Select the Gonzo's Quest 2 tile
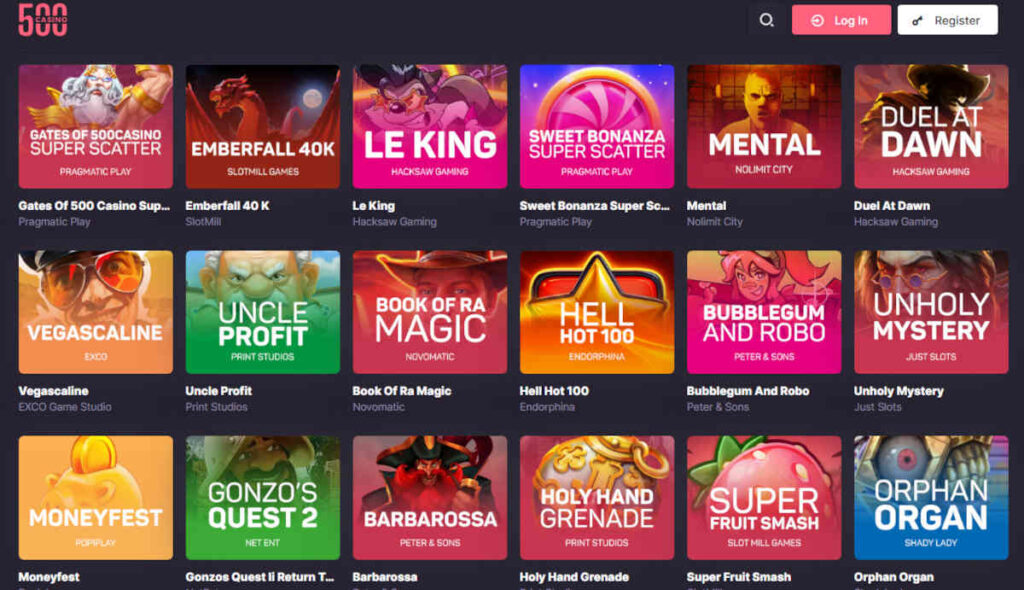 point(263,497)
